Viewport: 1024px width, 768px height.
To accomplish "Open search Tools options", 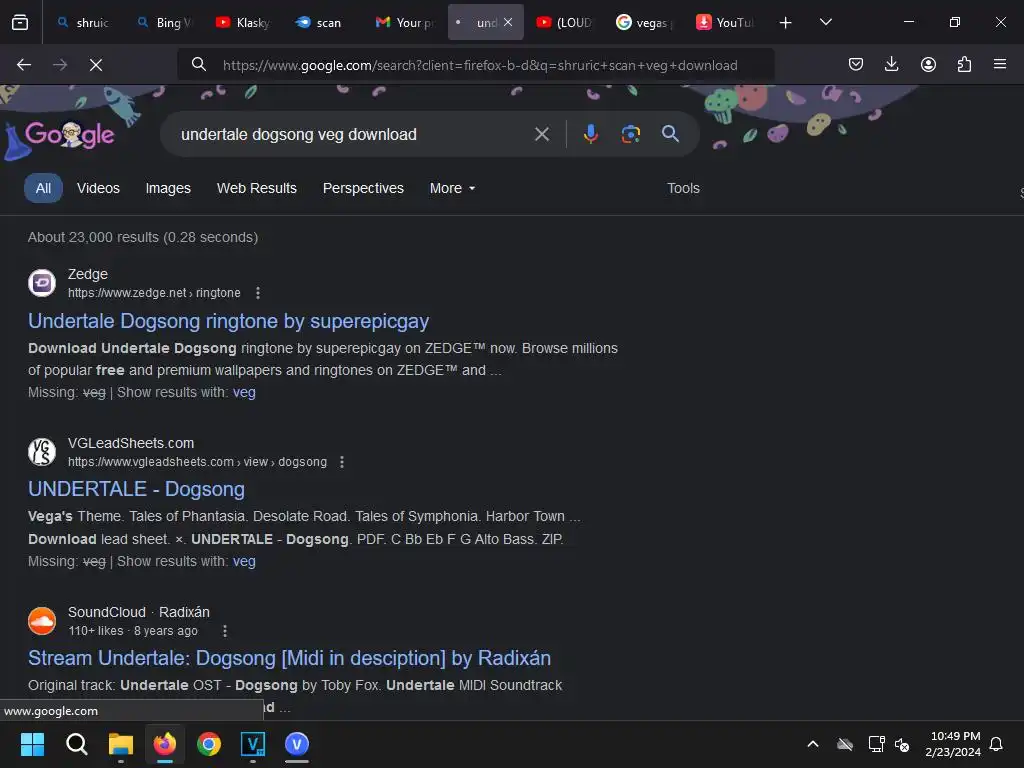I will pyautogui.click(x=683, y=188).
